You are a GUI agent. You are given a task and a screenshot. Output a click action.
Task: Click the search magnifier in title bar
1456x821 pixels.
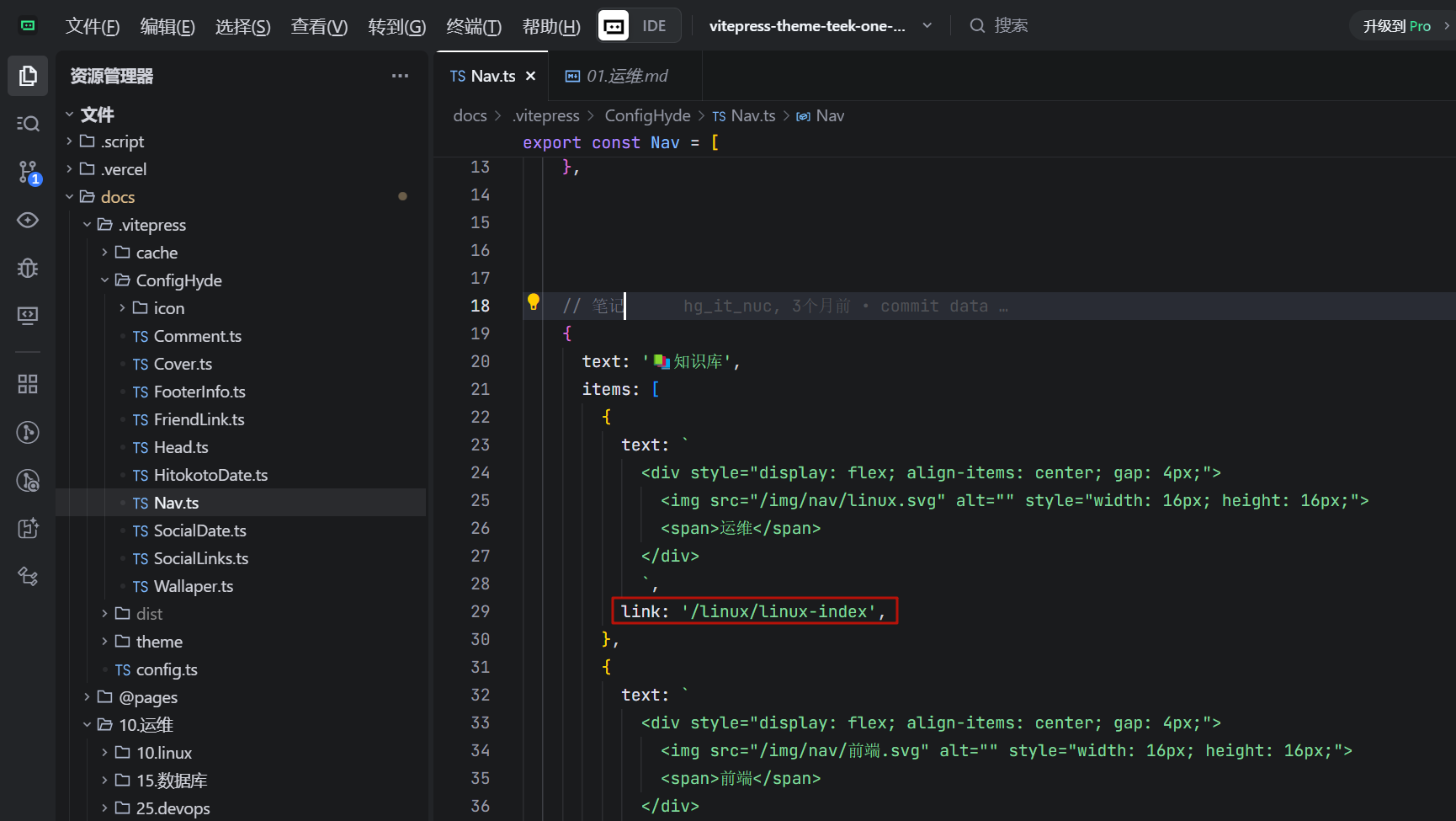point(977,26)
